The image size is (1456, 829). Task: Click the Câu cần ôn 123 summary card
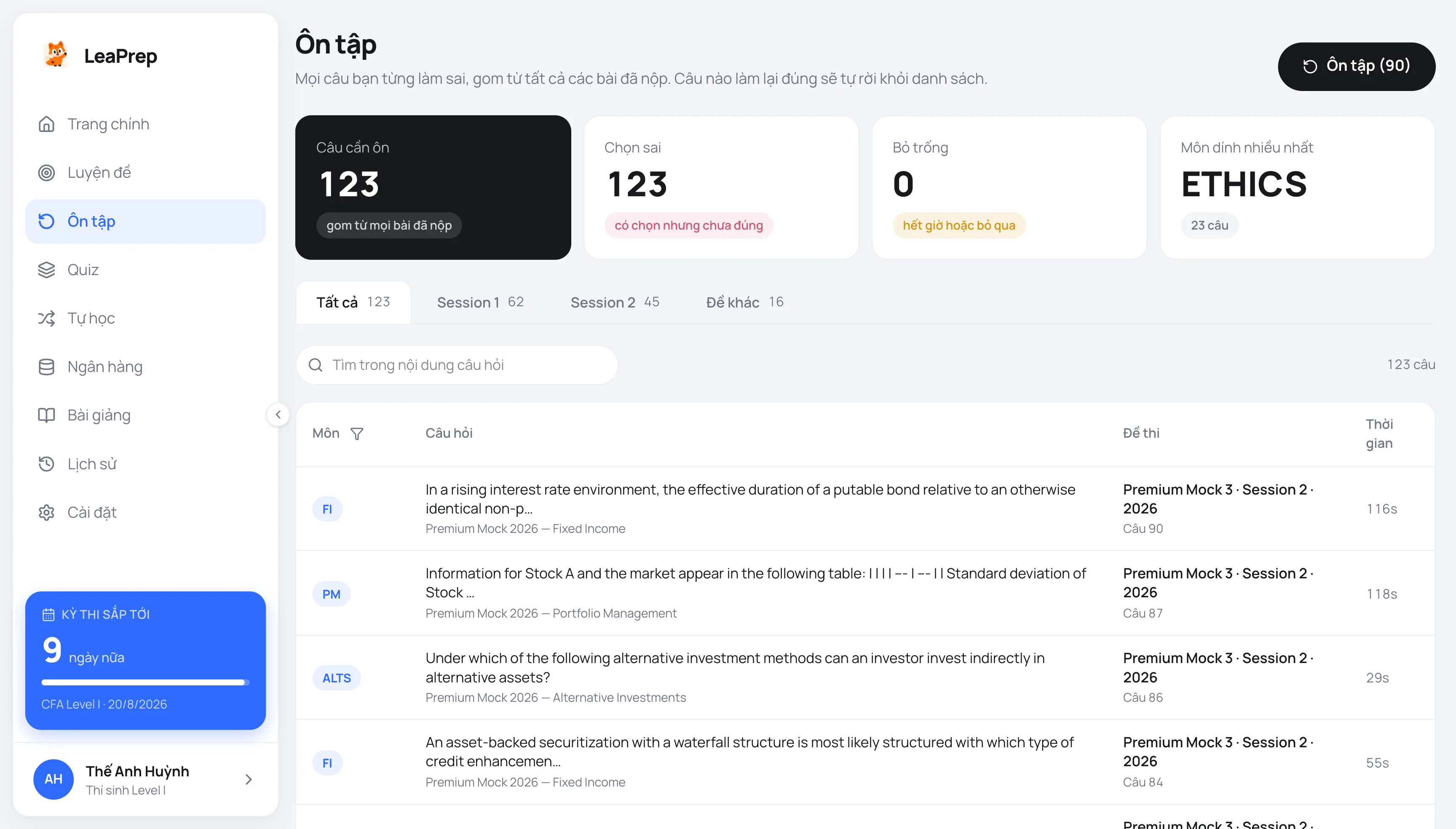click(x=433, y=187)
